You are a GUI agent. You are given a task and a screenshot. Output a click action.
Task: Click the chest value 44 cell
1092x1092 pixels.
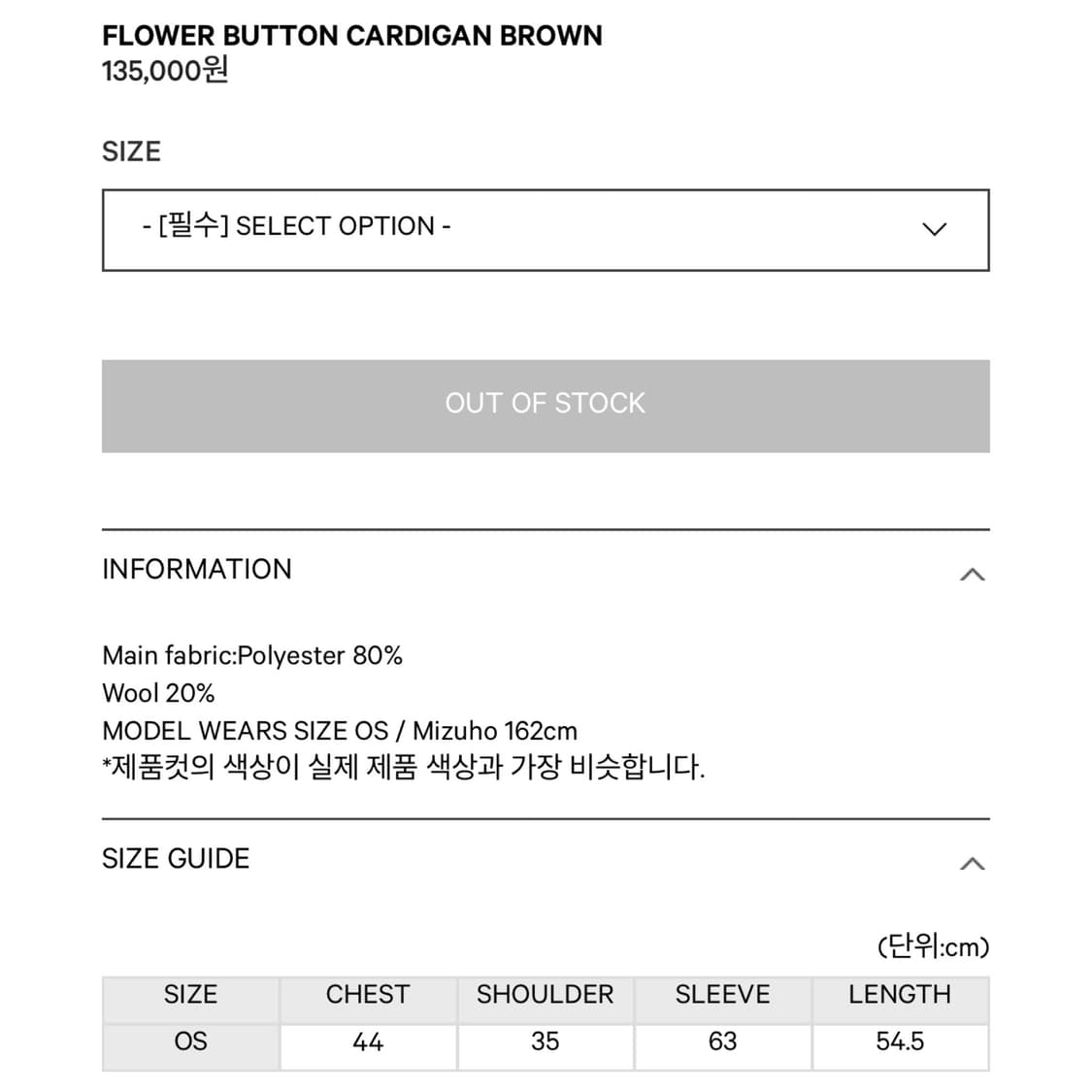(x=368, y=1042)
